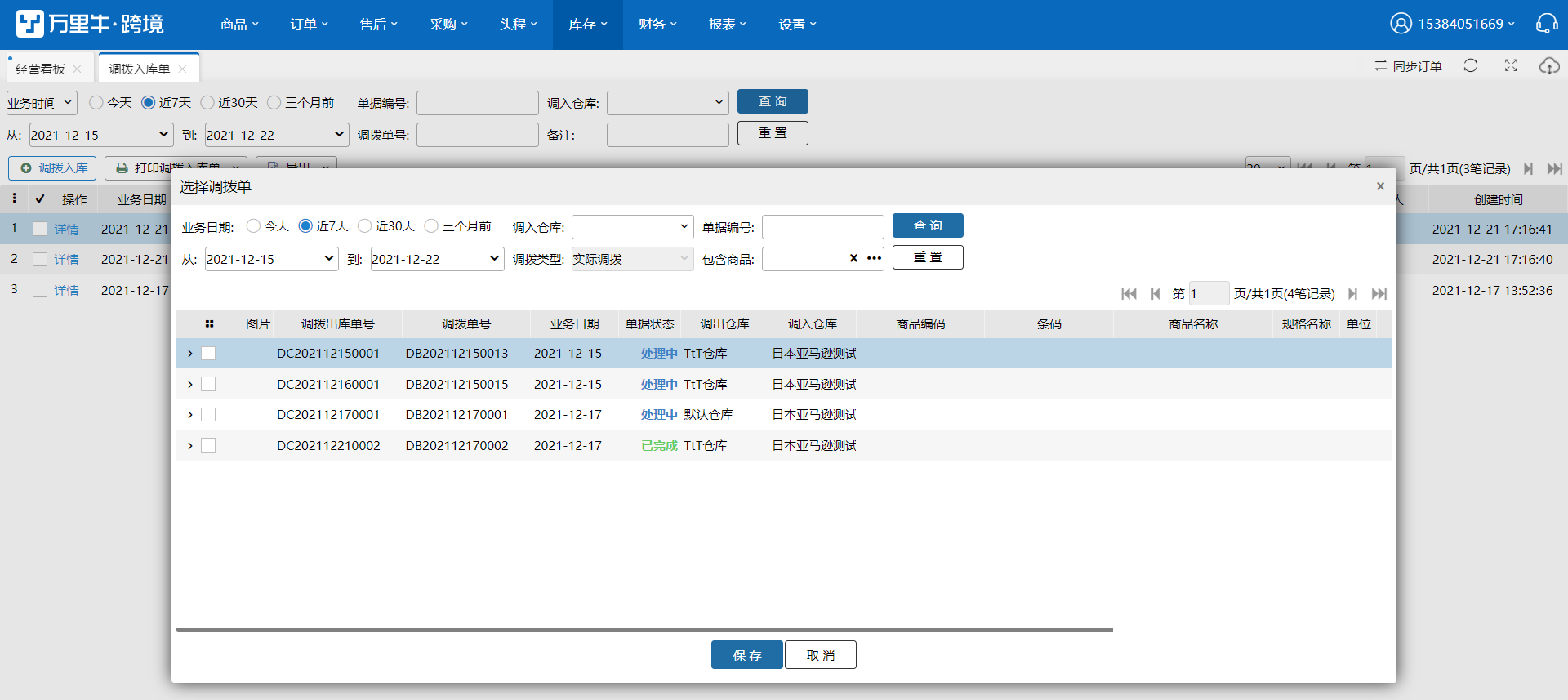Click the 同步订单 sync icon
Viewport: 1568px width, 700px height.
[1381, 65]
